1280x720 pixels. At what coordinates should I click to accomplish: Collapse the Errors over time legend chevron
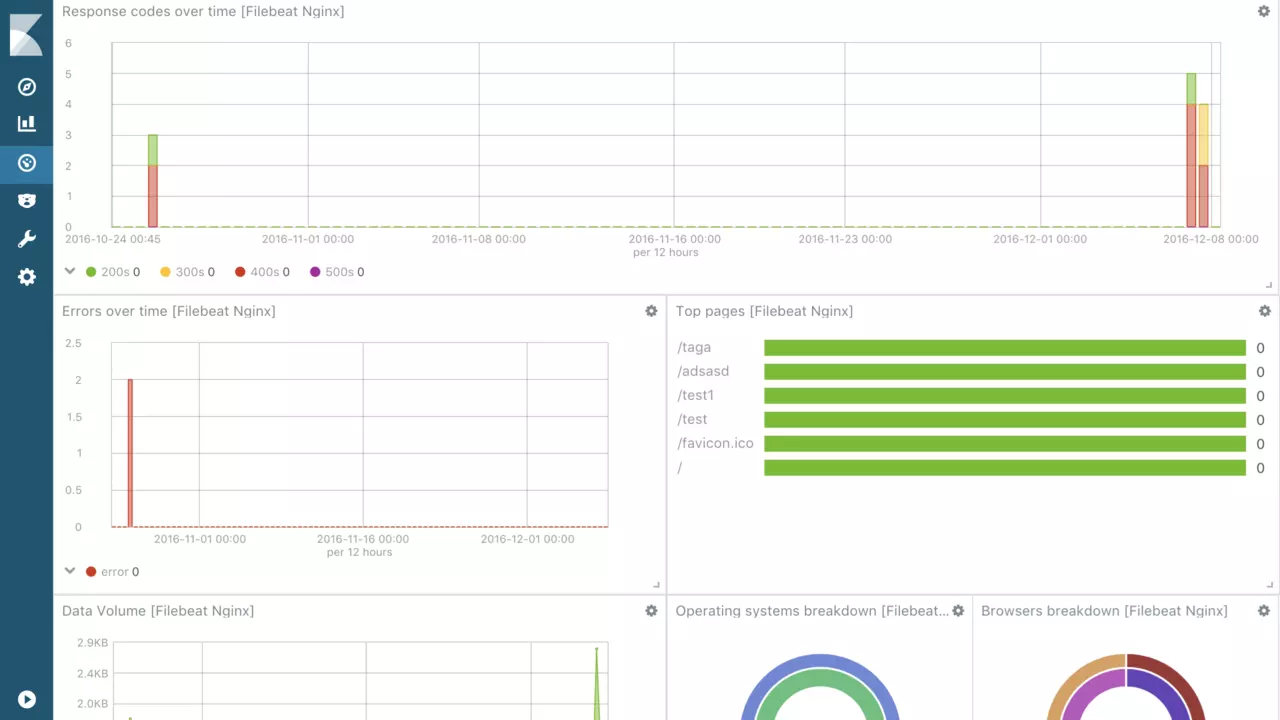(70, 571)
